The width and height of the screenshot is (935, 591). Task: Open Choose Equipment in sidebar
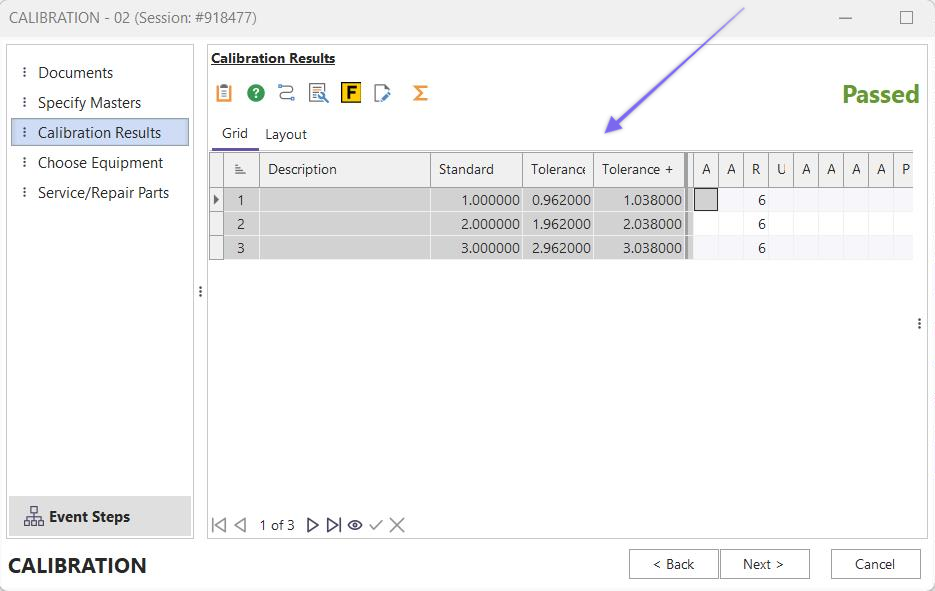[x=100, y=163]
